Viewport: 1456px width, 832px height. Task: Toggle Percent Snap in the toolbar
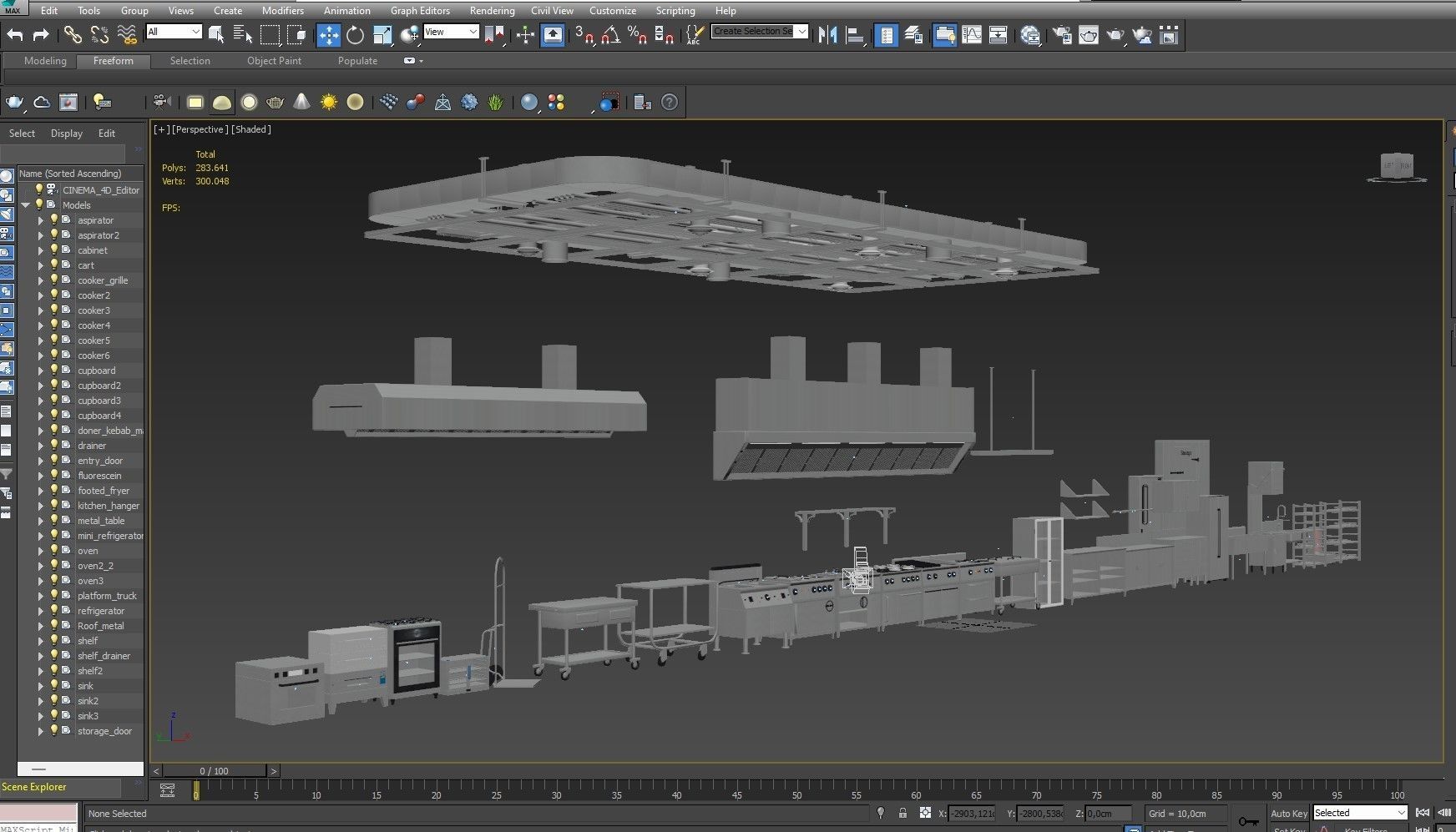point(637,35)
